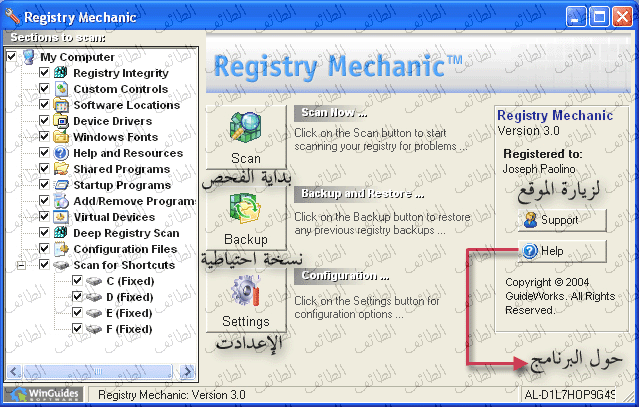Select the My Computer icon in tree

pos(29,57)
